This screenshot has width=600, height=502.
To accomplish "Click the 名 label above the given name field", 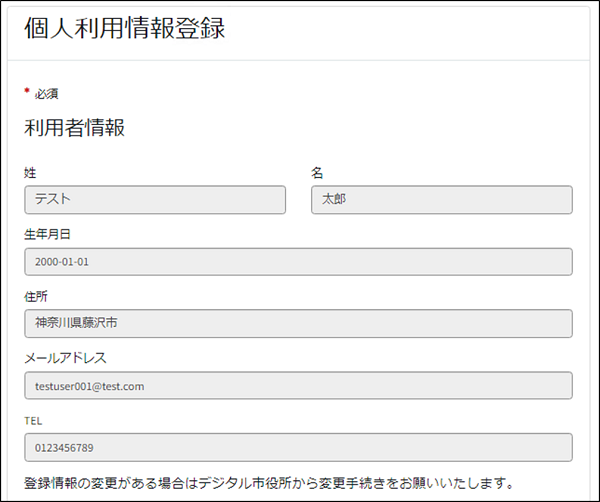I will pos(317,173).
